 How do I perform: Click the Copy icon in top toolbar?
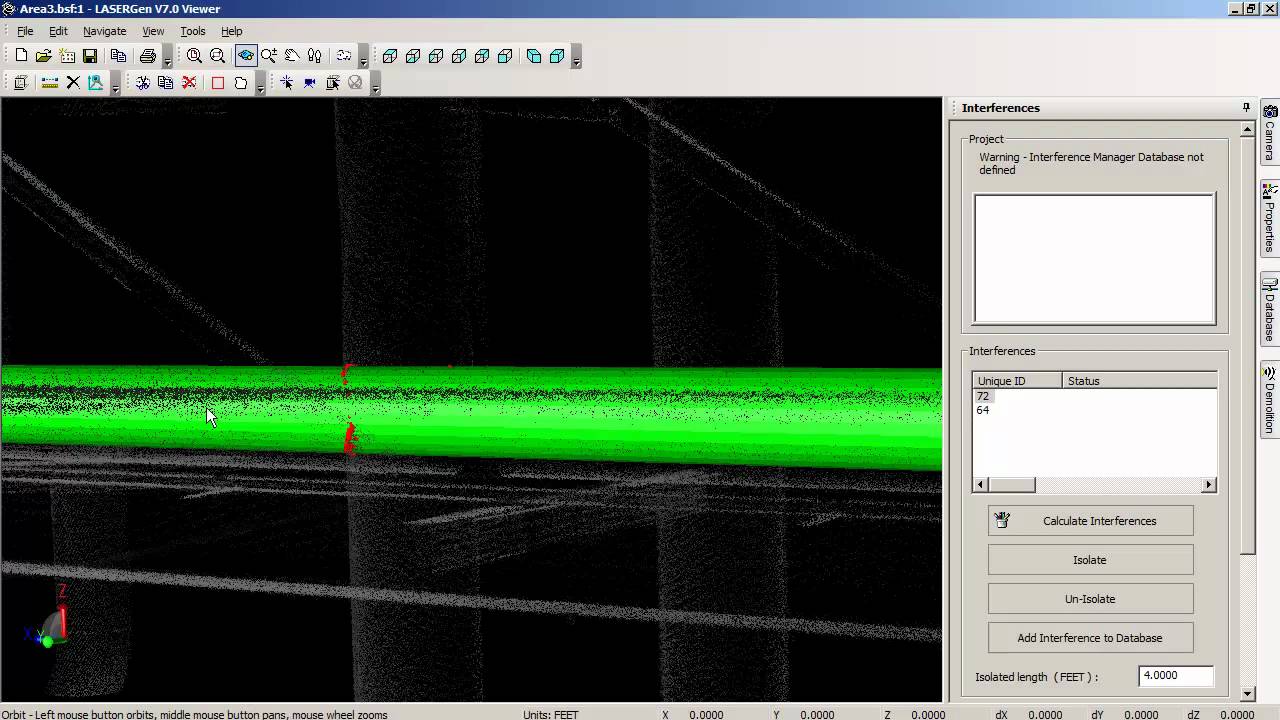(118, 56)
